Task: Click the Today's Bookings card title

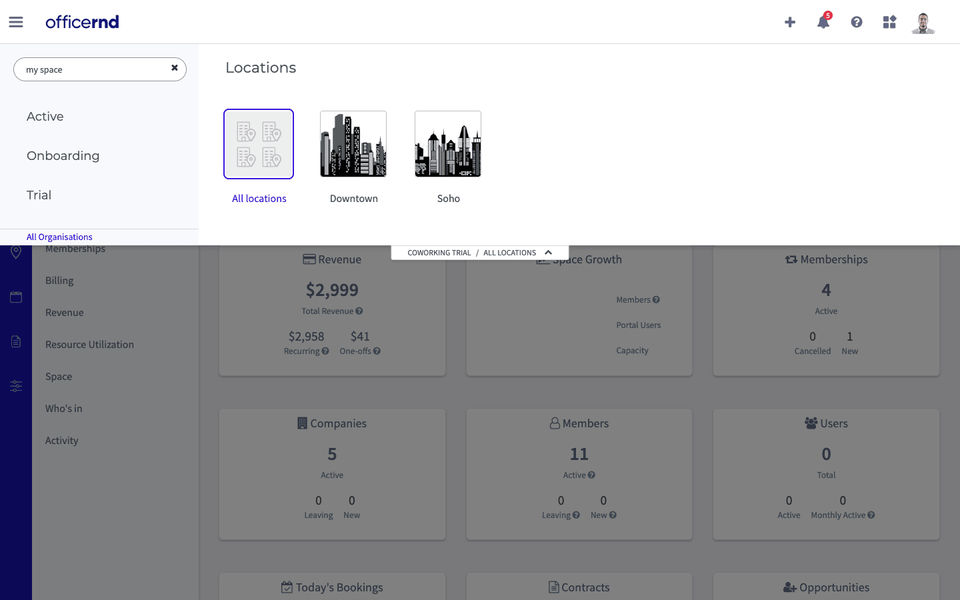Action: tap(339, 588)
